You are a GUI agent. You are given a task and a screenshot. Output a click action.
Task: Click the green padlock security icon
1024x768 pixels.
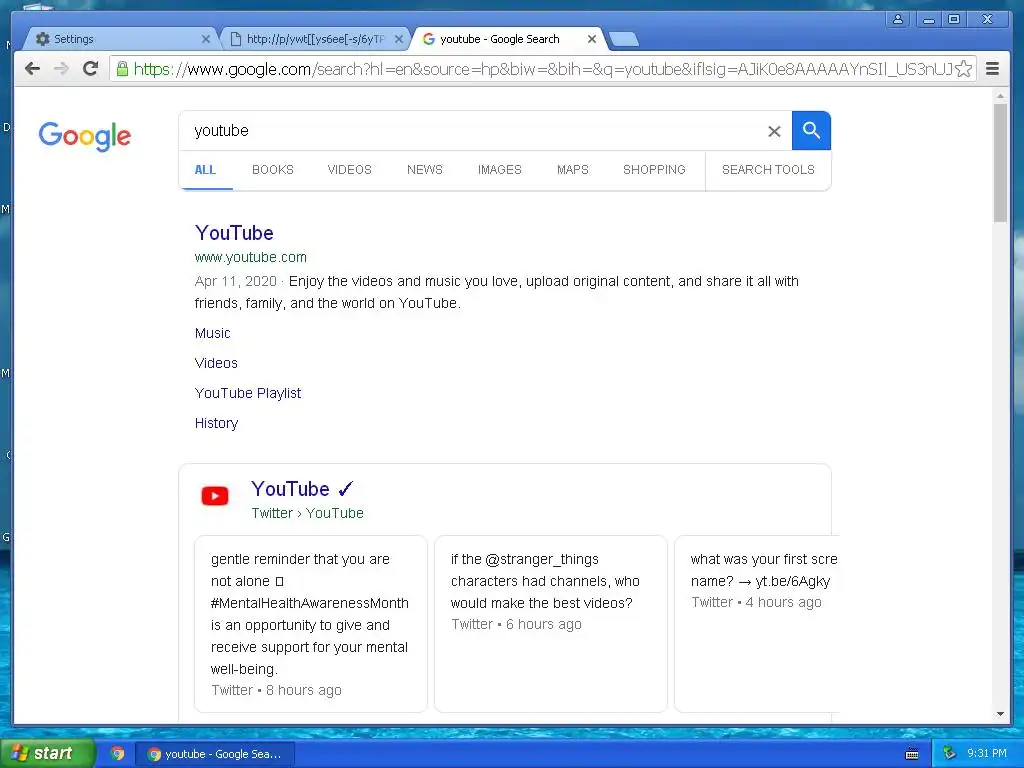coord(122,68)
